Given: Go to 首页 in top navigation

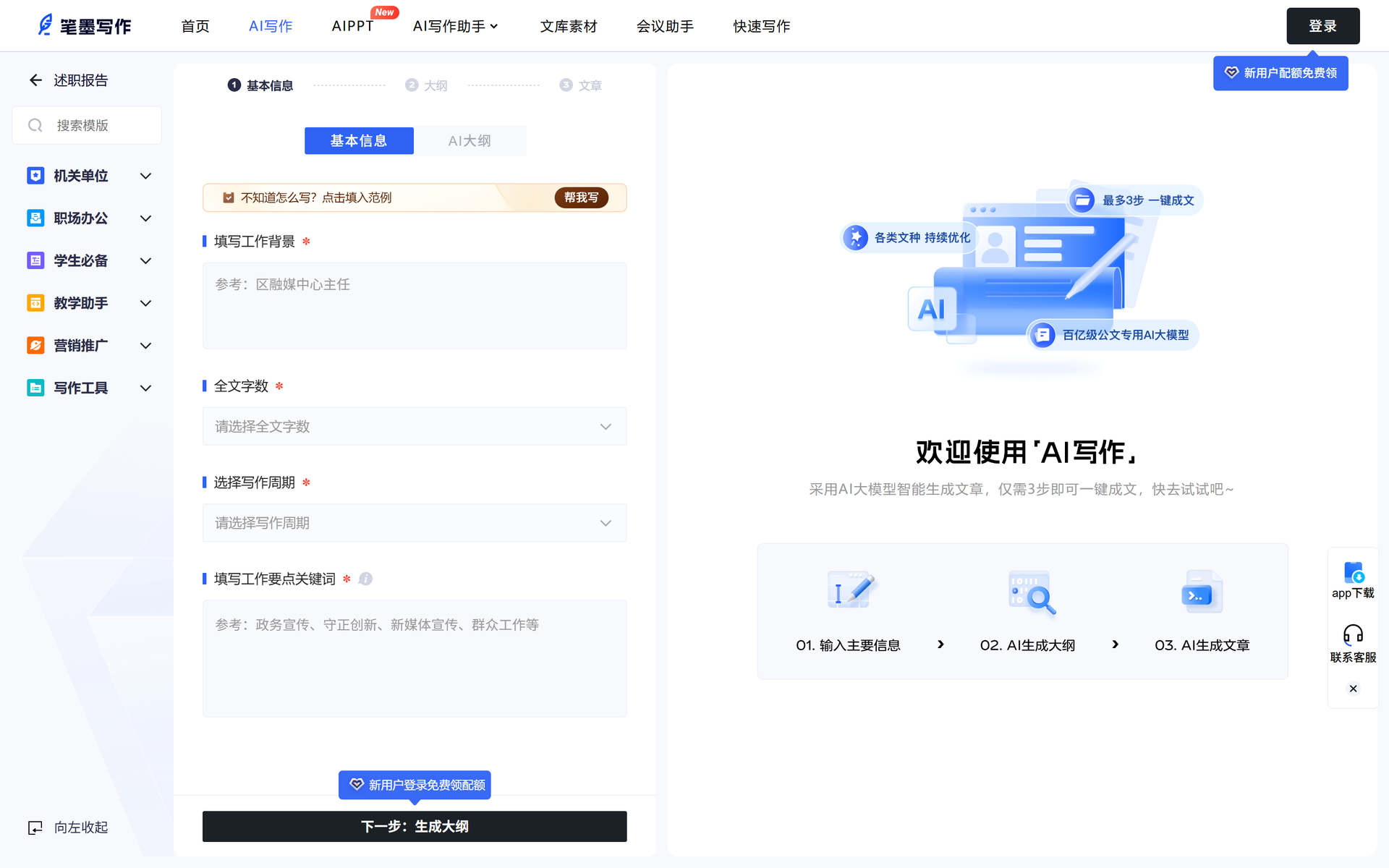Looking at the screenshot, I should [195, 26].
